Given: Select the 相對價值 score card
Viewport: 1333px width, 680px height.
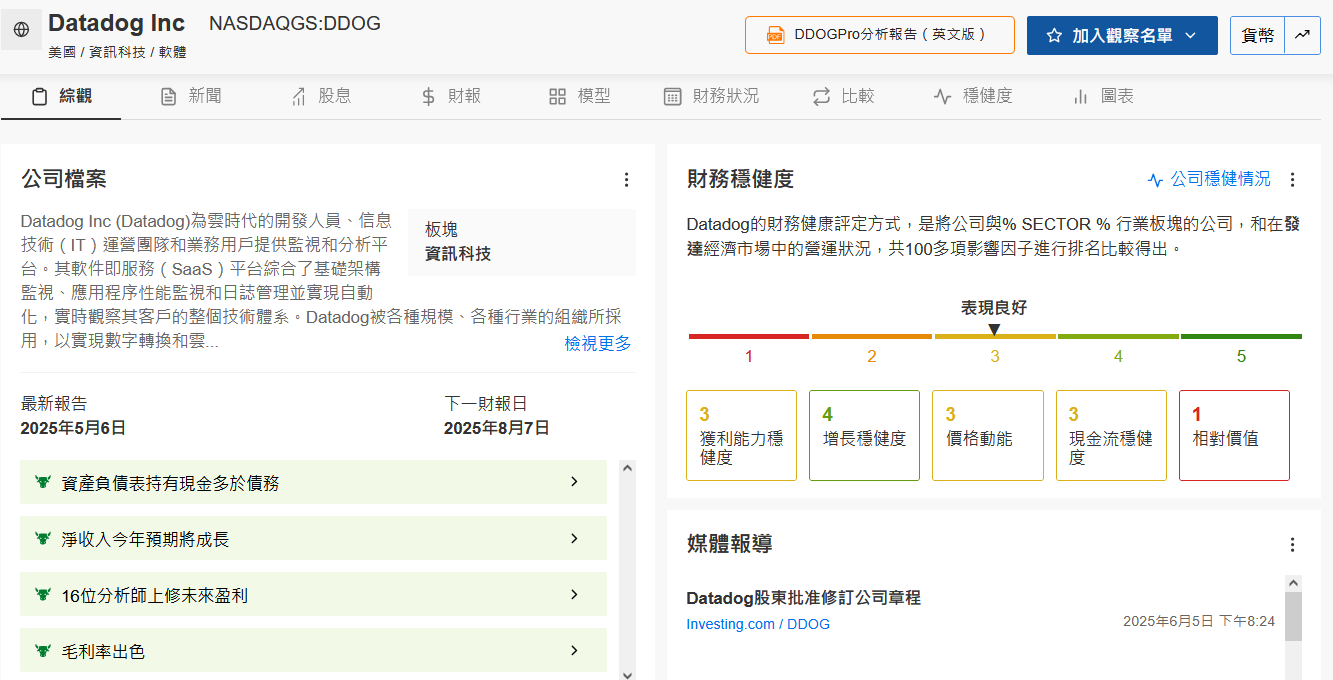Looking at the screenshot, I should click(1234, 435).
